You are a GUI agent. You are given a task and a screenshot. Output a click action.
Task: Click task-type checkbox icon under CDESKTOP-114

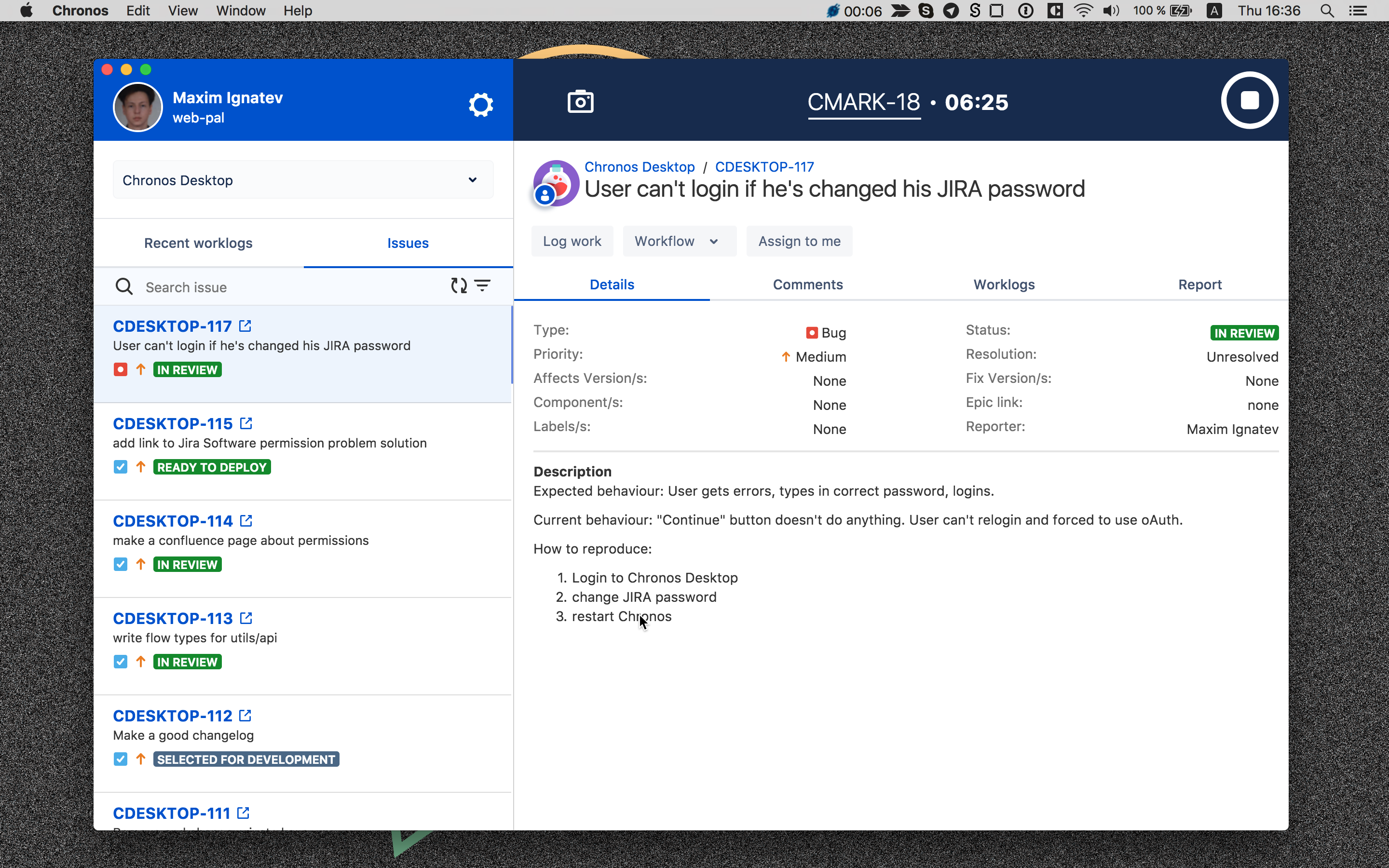pos(121,564)
